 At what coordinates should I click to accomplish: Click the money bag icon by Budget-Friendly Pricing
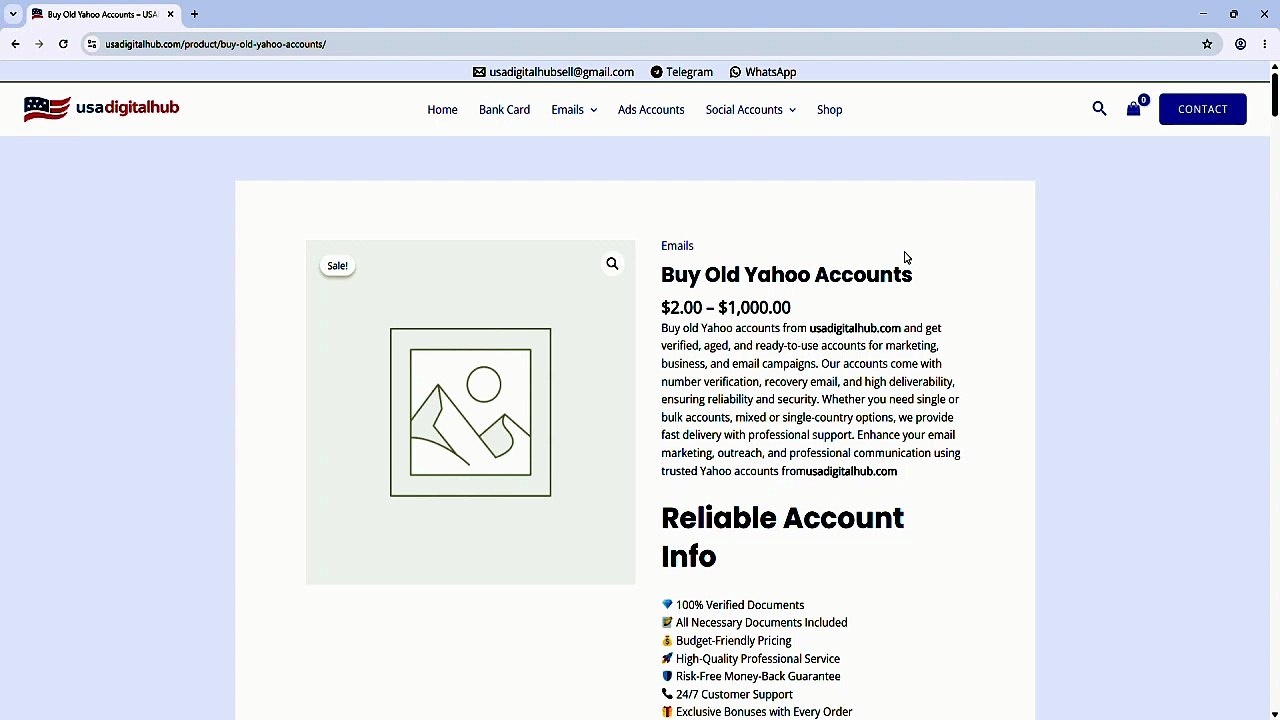click(667, 641)
